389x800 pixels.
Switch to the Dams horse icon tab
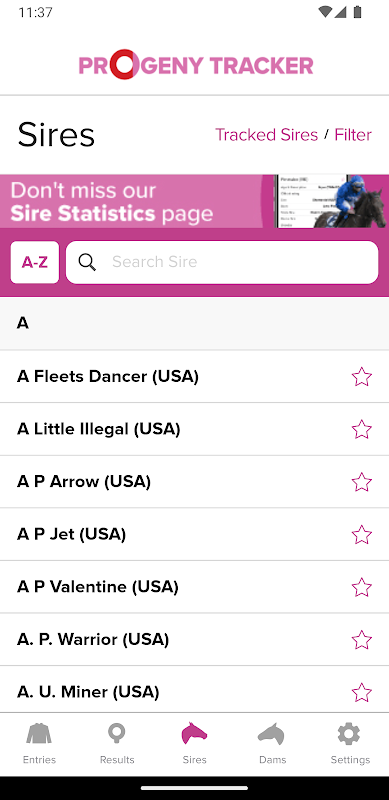coord(272,743)
